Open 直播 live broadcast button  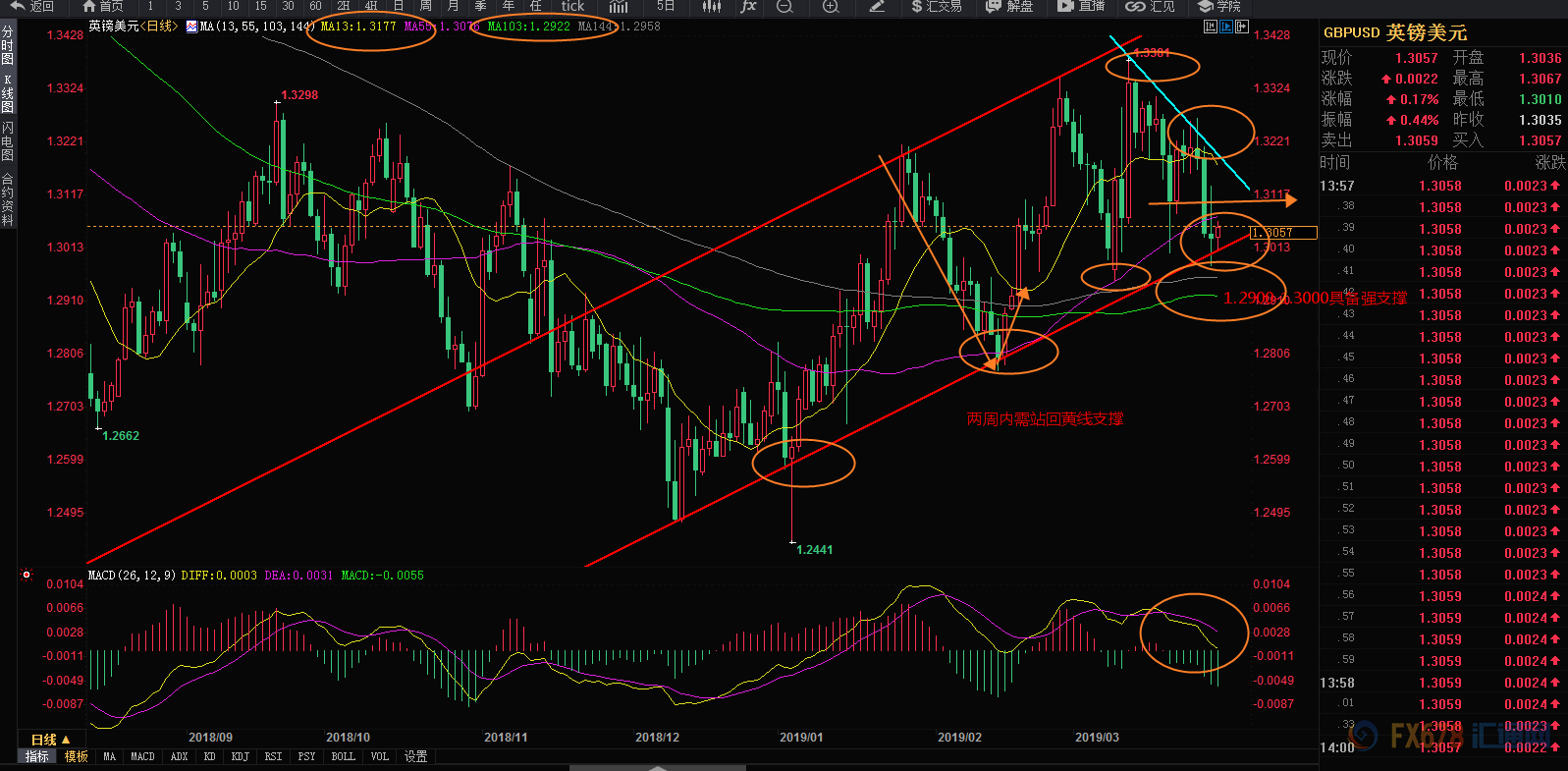pos(1081,6)
